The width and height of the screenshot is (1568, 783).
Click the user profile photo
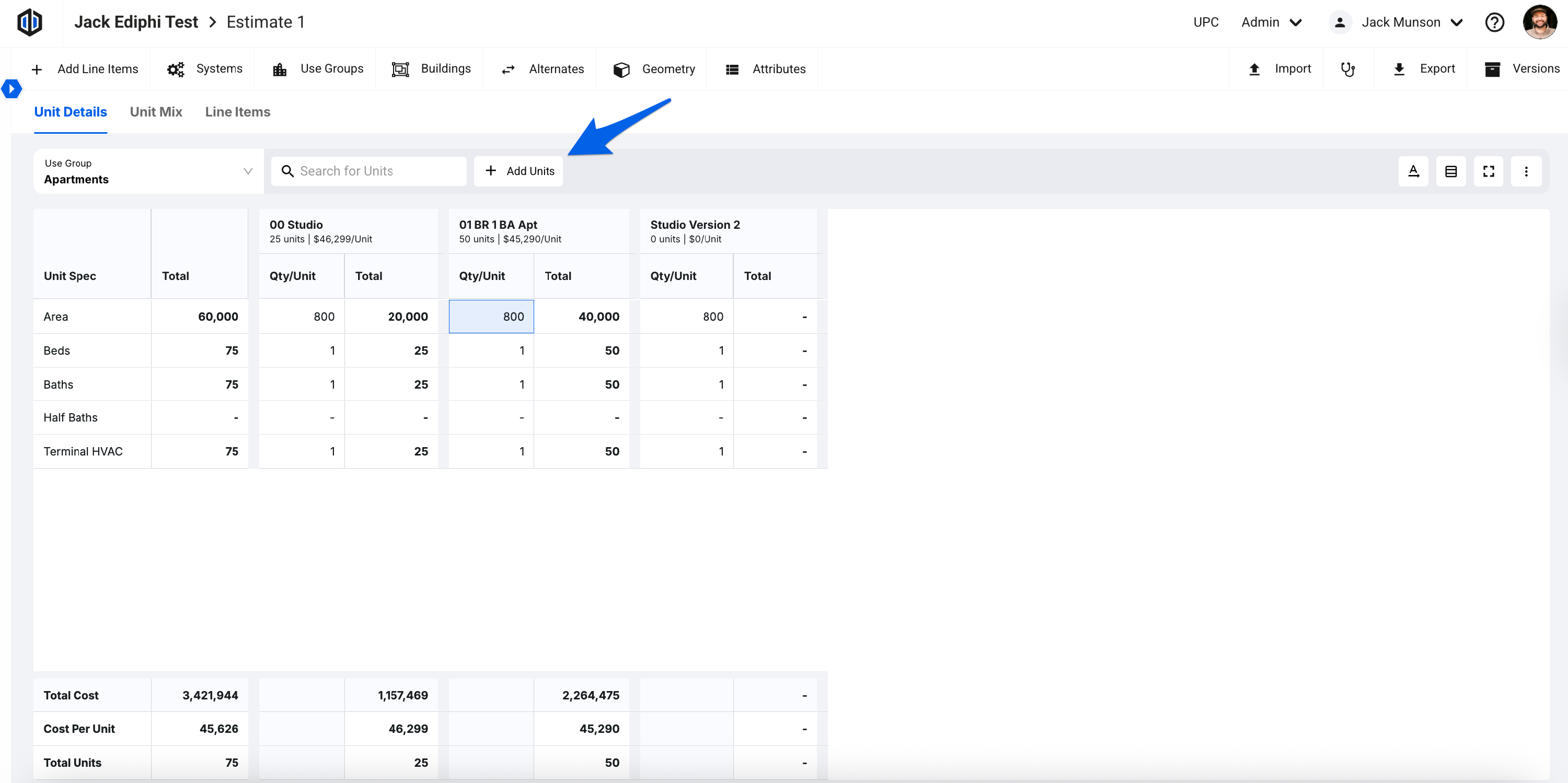tap(1539, 22)
